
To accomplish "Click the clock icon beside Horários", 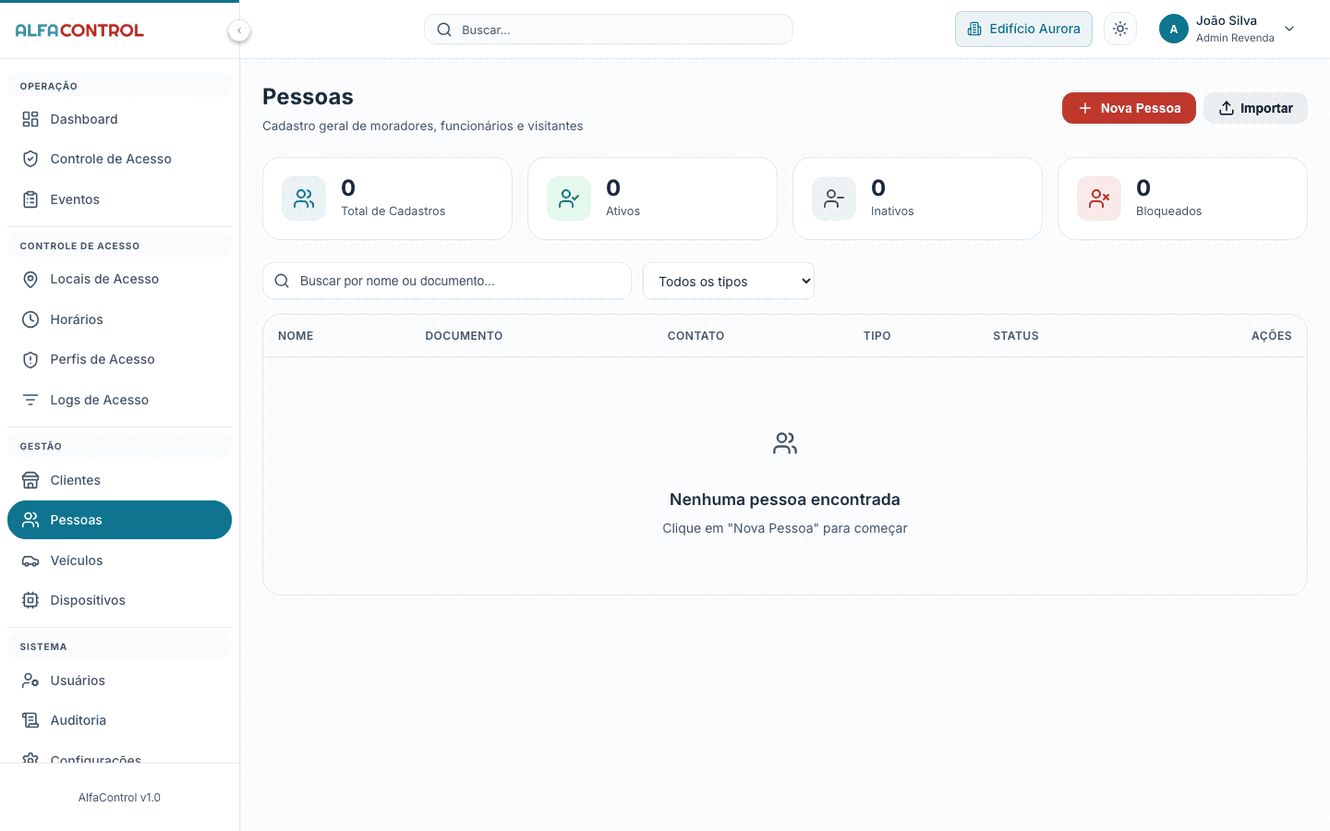I will click(31, 319).
